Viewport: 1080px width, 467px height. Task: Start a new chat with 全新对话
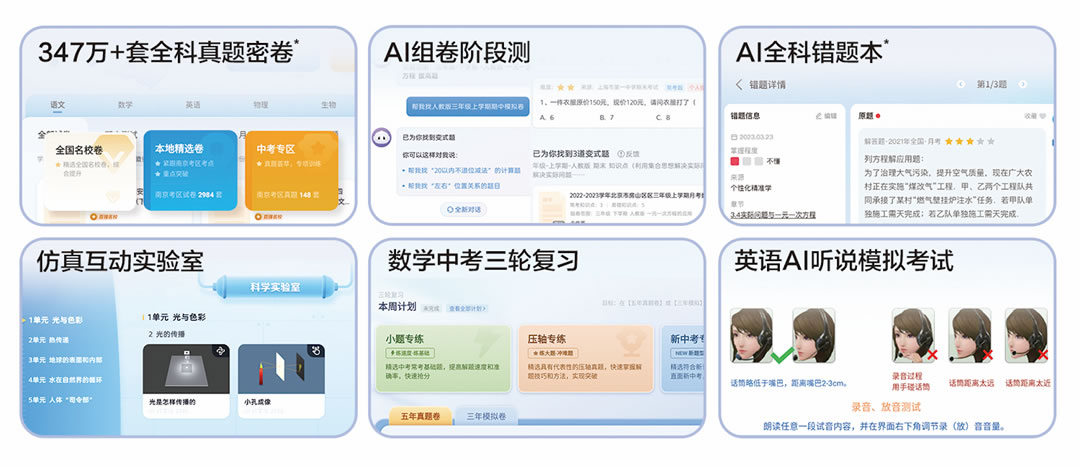464,209
